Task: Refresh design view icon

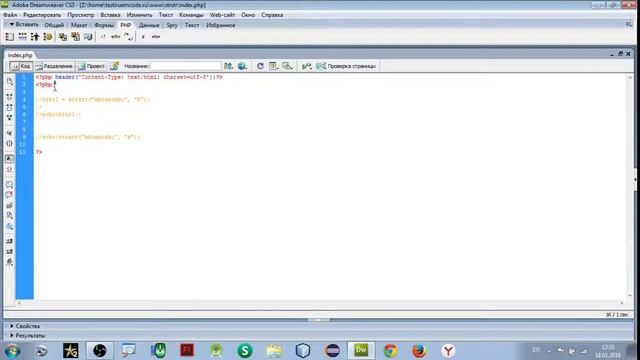Action: click(260, 66)
